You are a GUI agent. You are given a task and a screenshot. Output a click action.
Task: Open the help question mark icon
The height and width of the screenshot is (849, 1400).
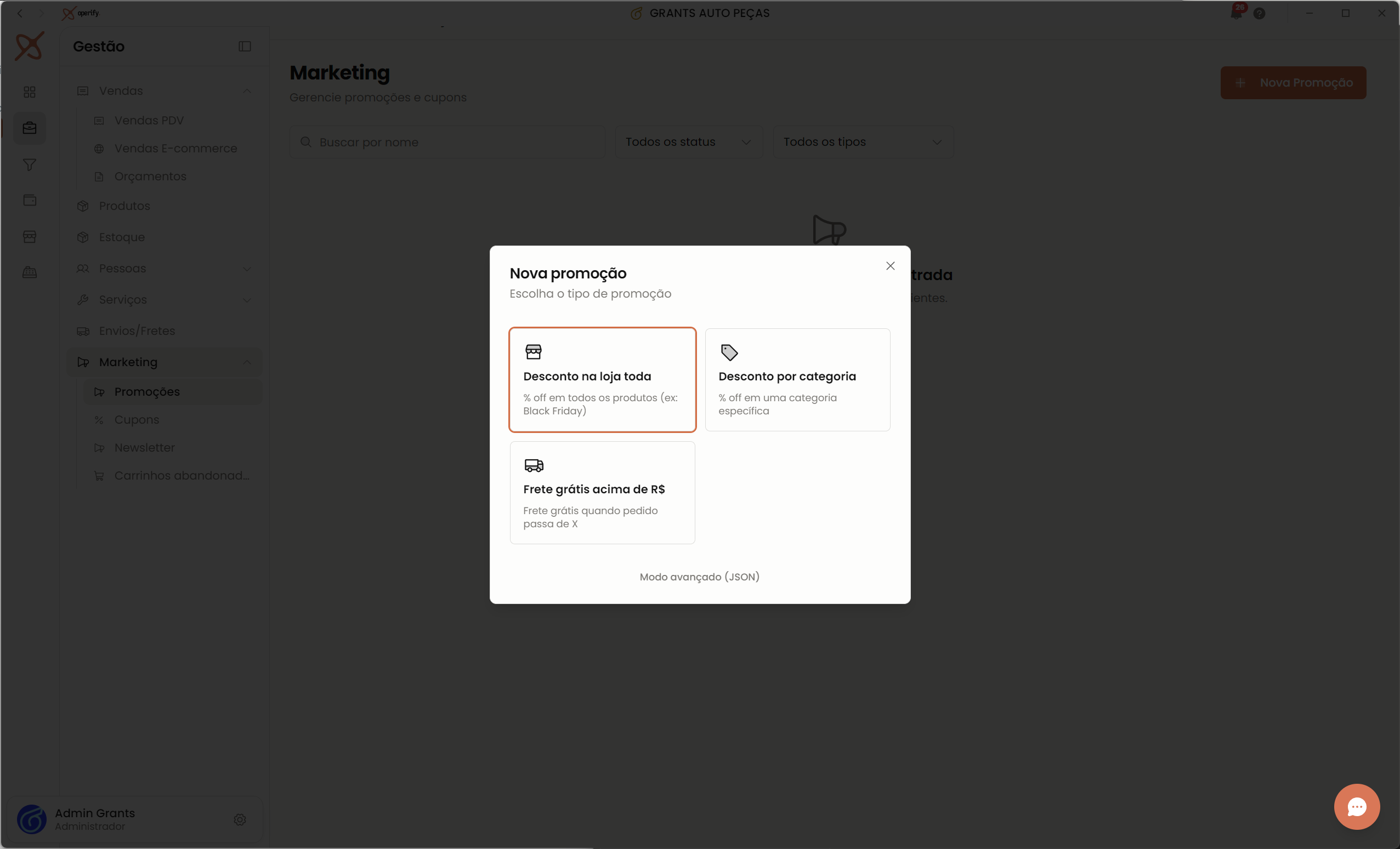point(1259,14)
